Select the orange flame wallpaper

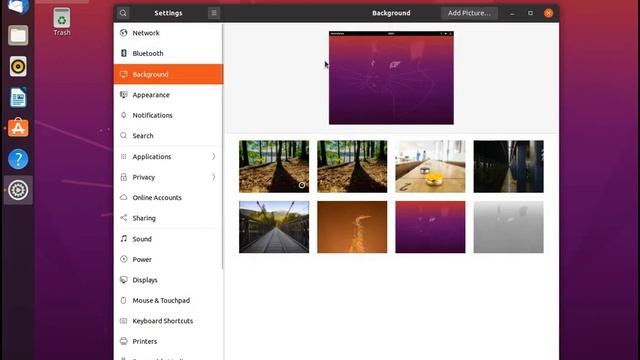(352, 227)
